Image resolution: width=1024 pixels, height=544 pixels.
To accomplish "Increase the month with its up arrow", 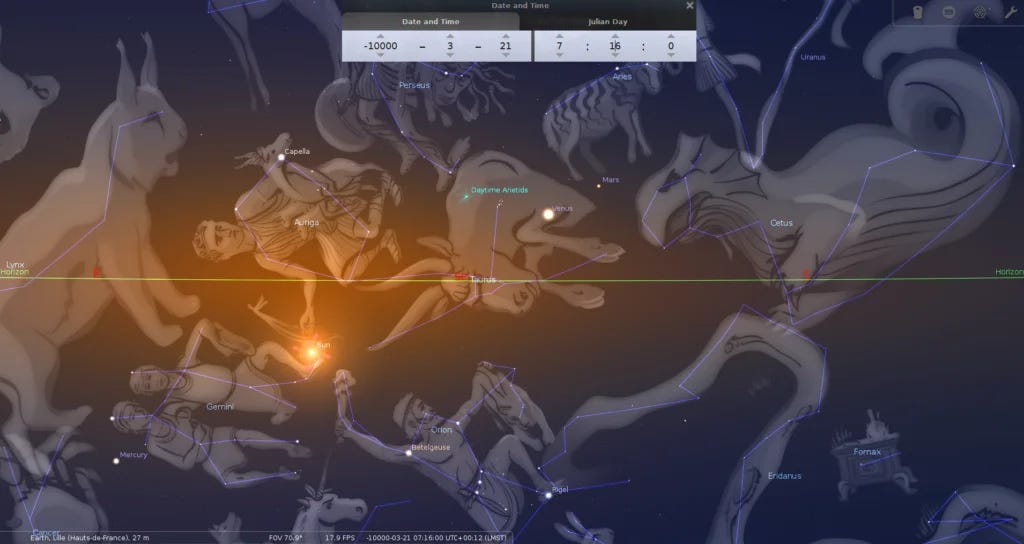I will [x=450, y=37].
